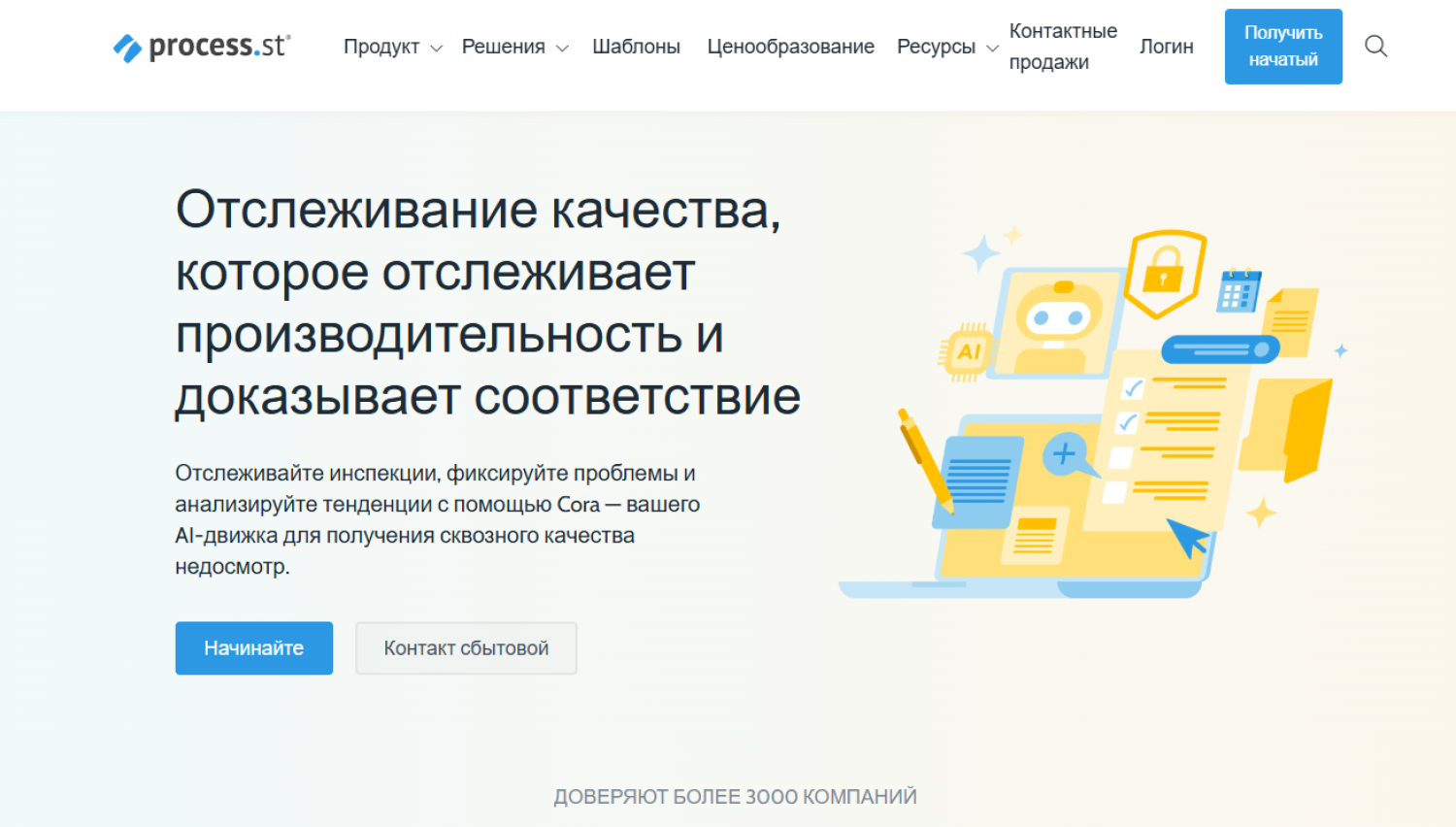1456x827 pixels.
Task: Click the yellow folder in the illustration
Action: pos(1291,427)
